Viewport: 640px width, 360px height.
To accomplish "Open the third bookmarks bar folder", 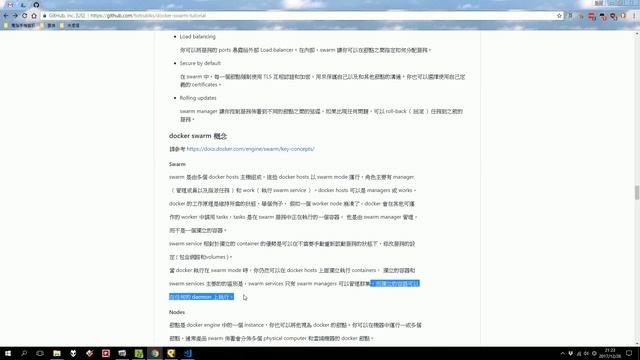I will click(x=70, y=25).
